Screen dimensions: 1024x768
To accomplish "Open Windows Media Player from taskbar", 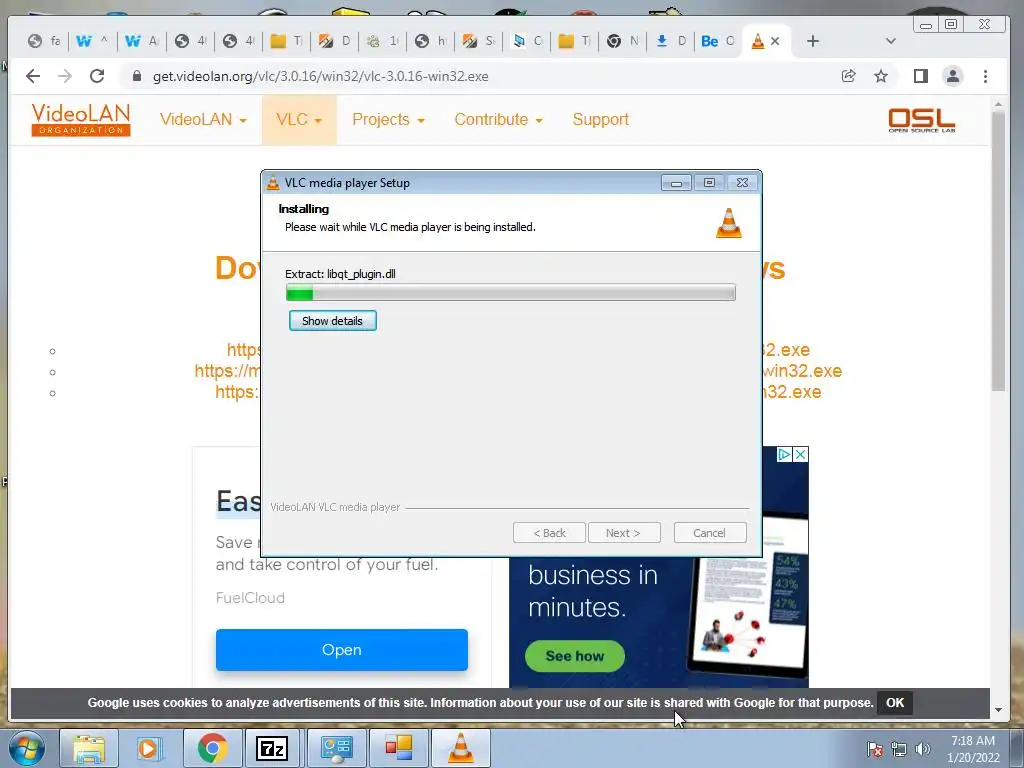I will pyautogui.click(x=148, y=748).
